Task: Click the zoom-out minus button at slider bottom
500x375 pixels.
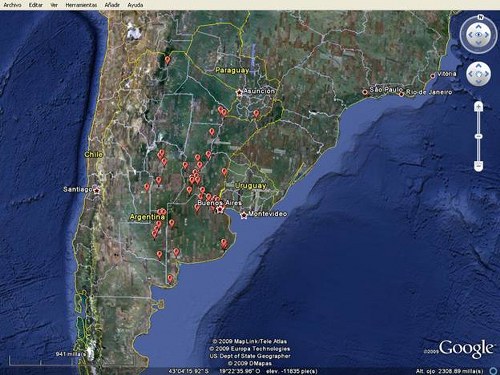Action: click(478, 166)
